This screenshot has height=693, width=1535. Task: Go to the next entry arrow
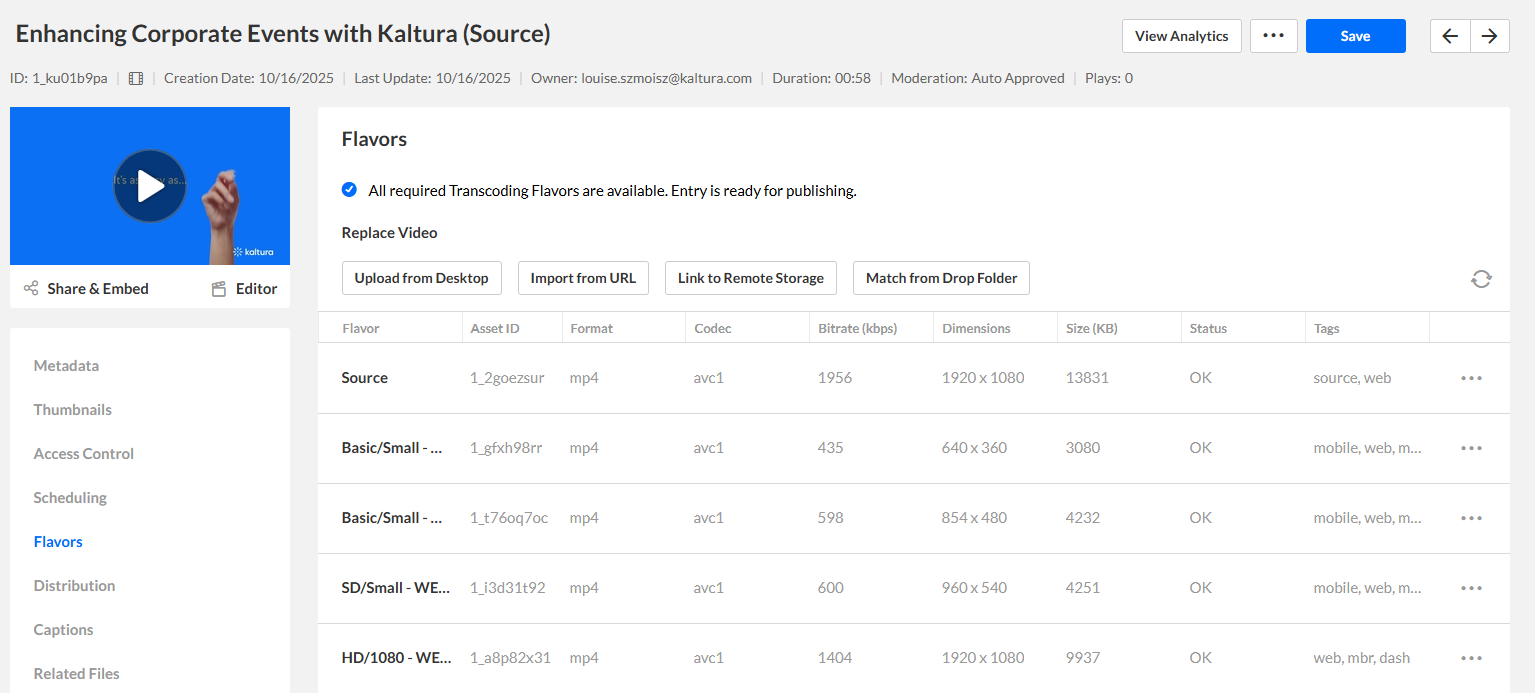1490,36
